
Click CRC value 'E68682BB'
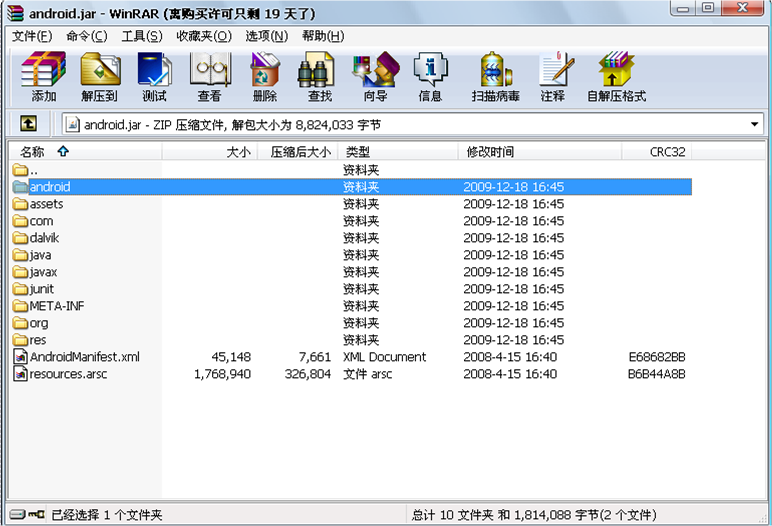pos(657,357)
